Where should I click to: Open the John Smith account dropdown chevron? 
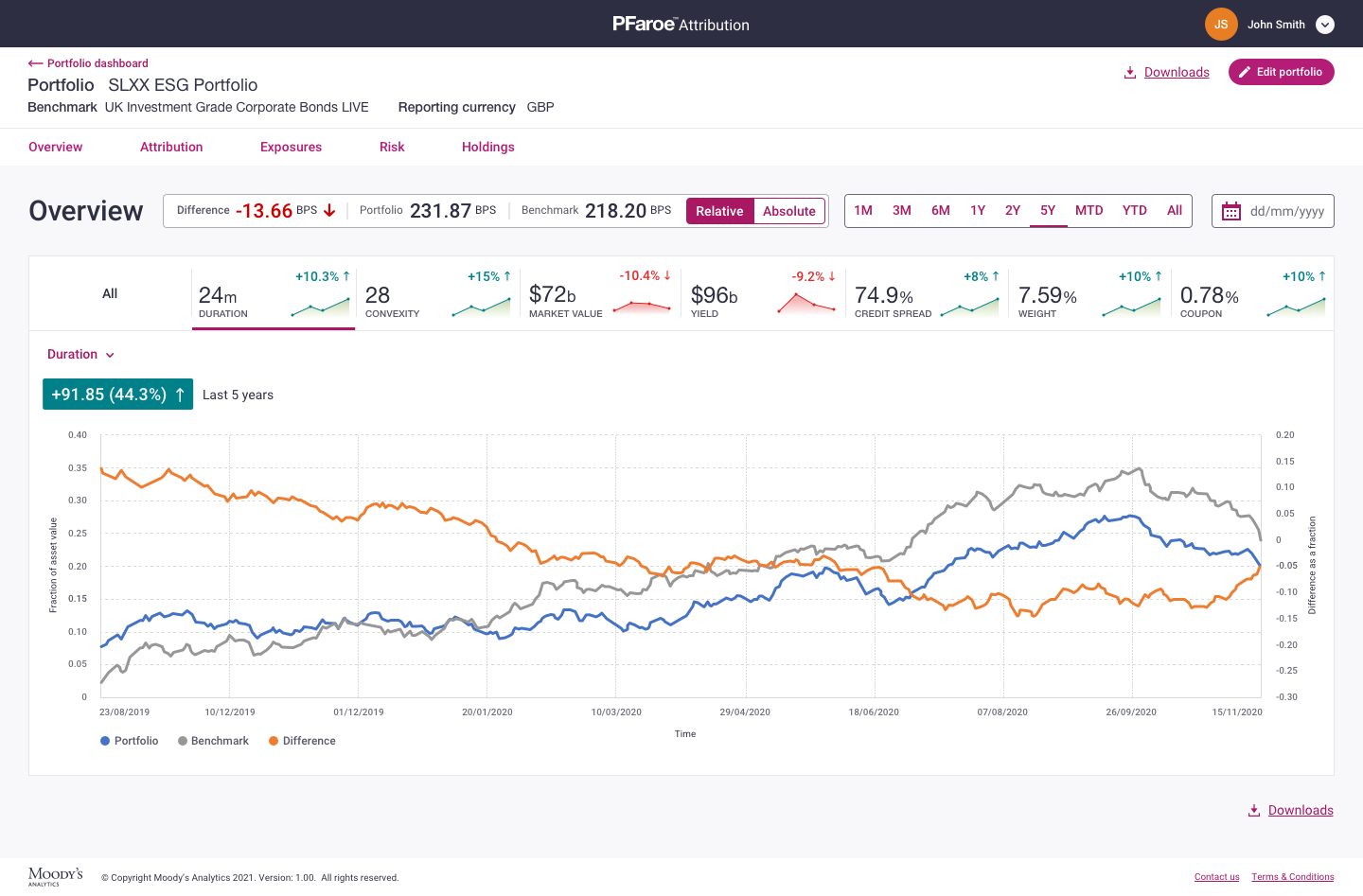click(x=1325, y=25)
